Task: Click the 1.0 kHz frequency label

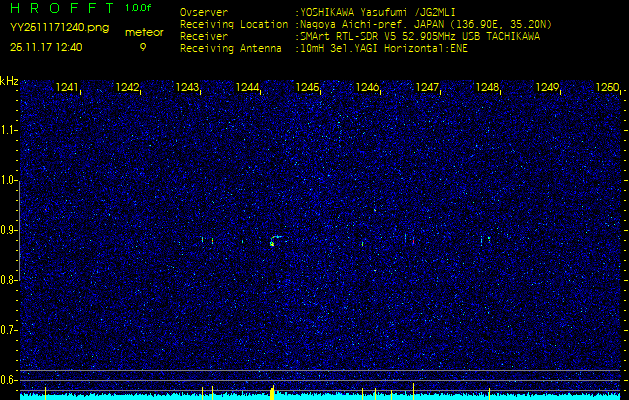Action: click(x=8, y=180)
